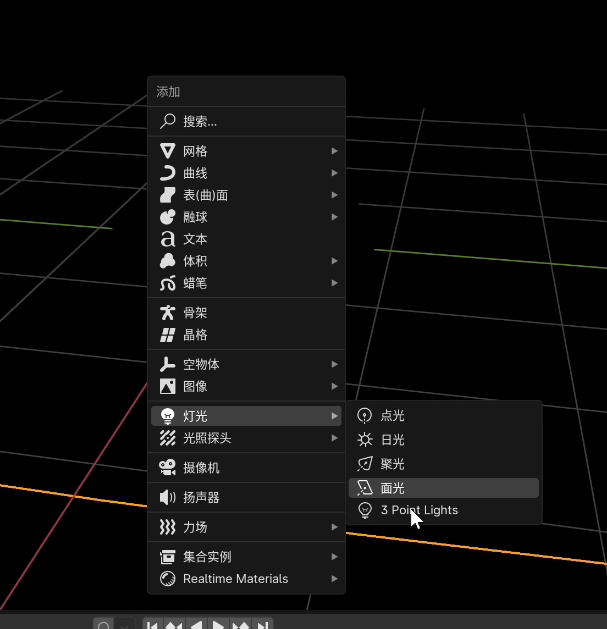This screenshot has width=607, height=629.
Task: Expand the 曲线 submenu arrow
Action: [x=334, y=173]
